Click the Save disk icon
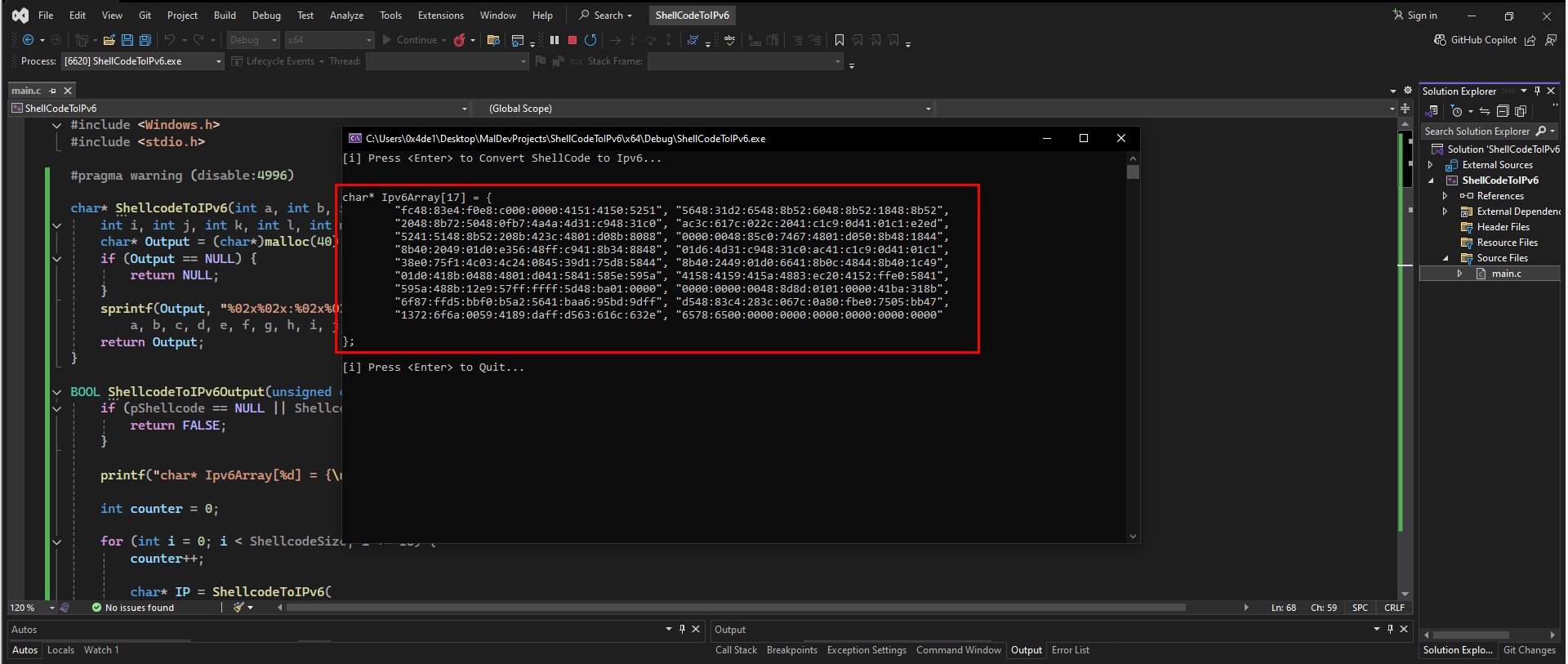Viewport: 1568px width, 664px height. click(x=127, y=40)
